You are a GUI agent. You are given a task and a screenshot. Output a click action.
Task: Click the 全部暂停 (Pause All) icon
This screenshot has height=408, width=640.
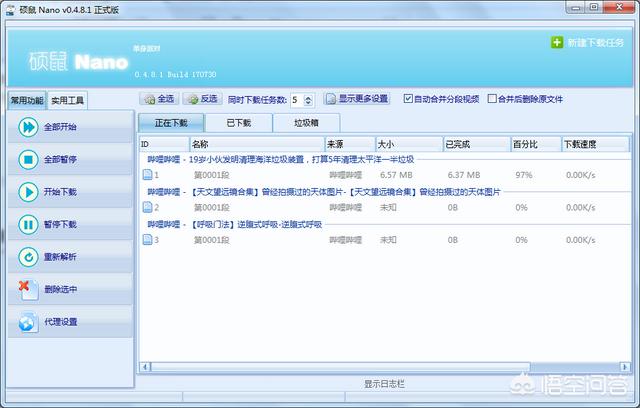point(28,159)
